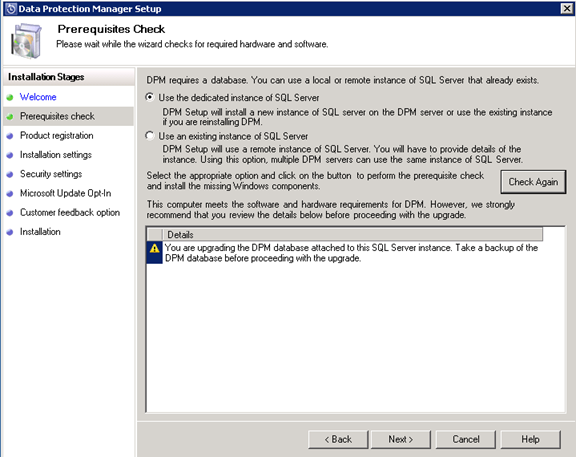Click blue bullet beside Installation stage
Screen dimensions: 576x457
coord(10,232)
